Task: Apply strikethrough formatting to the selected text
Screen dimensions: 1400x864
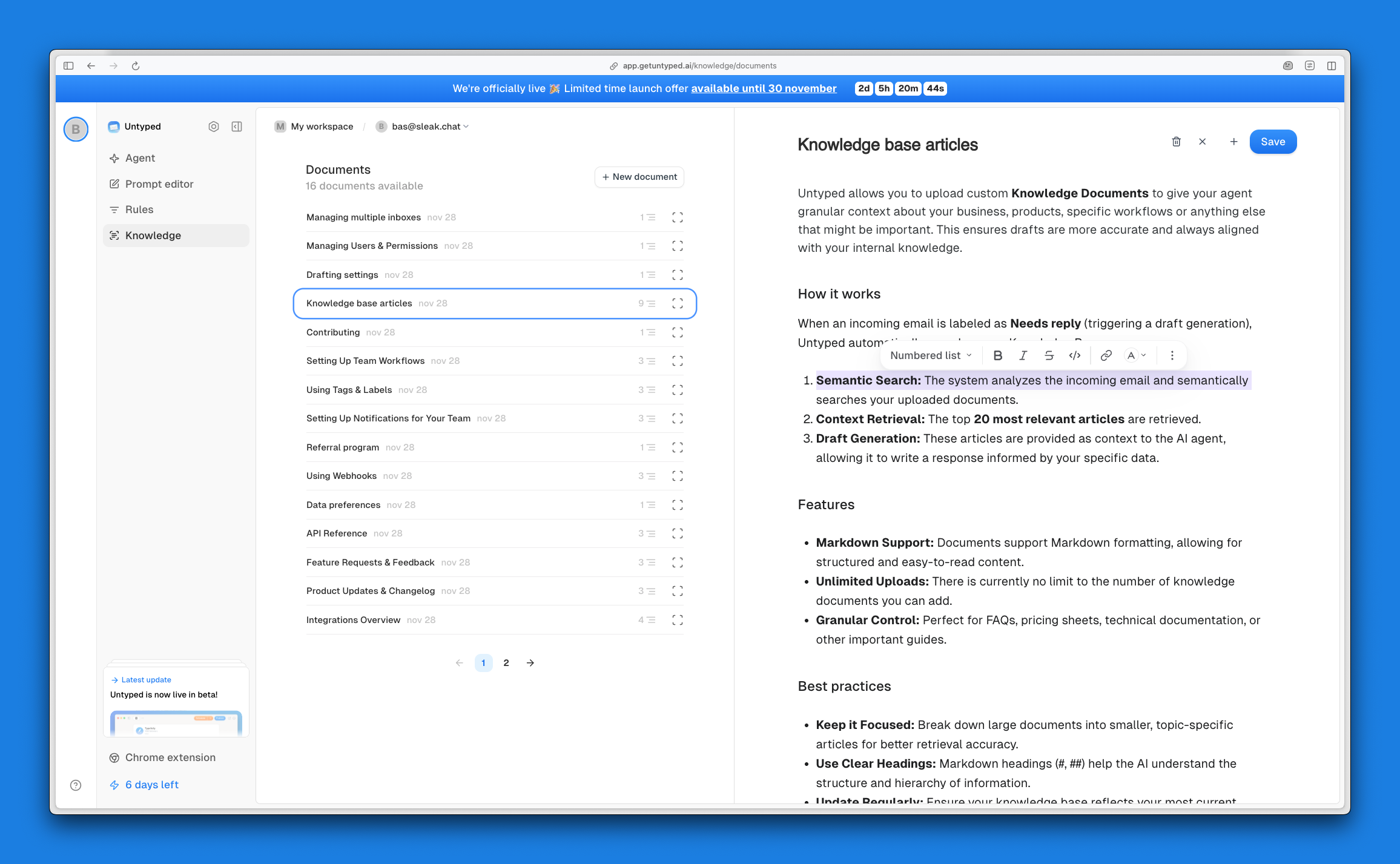Action: [x=1049, y=355]
